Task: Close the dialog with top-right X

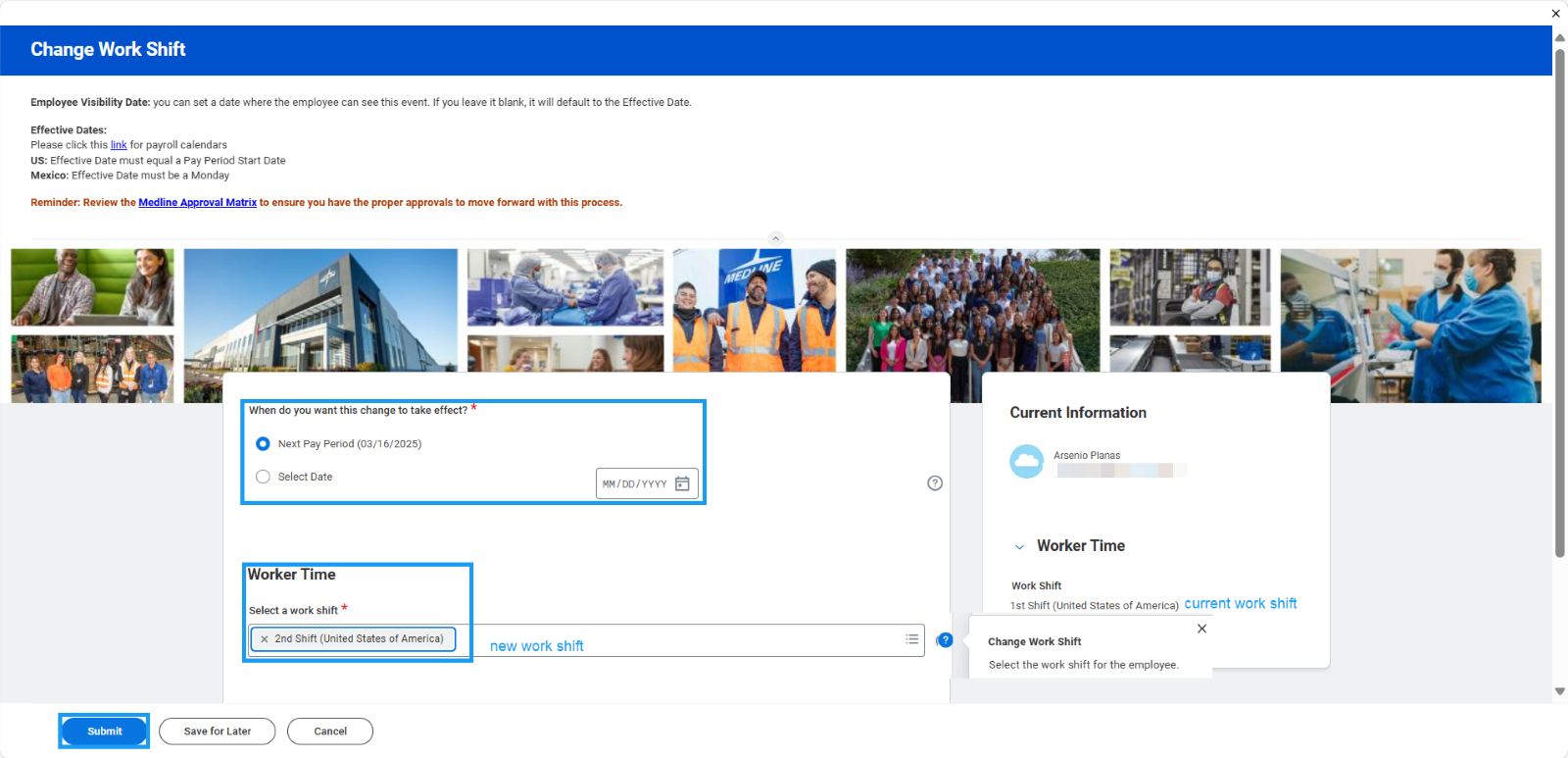Action: coord(1555,14)
